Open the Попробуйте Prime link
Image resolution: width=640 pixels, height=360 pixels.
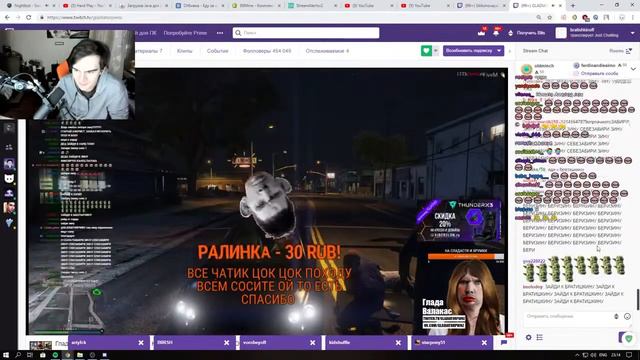pos(185,33)
